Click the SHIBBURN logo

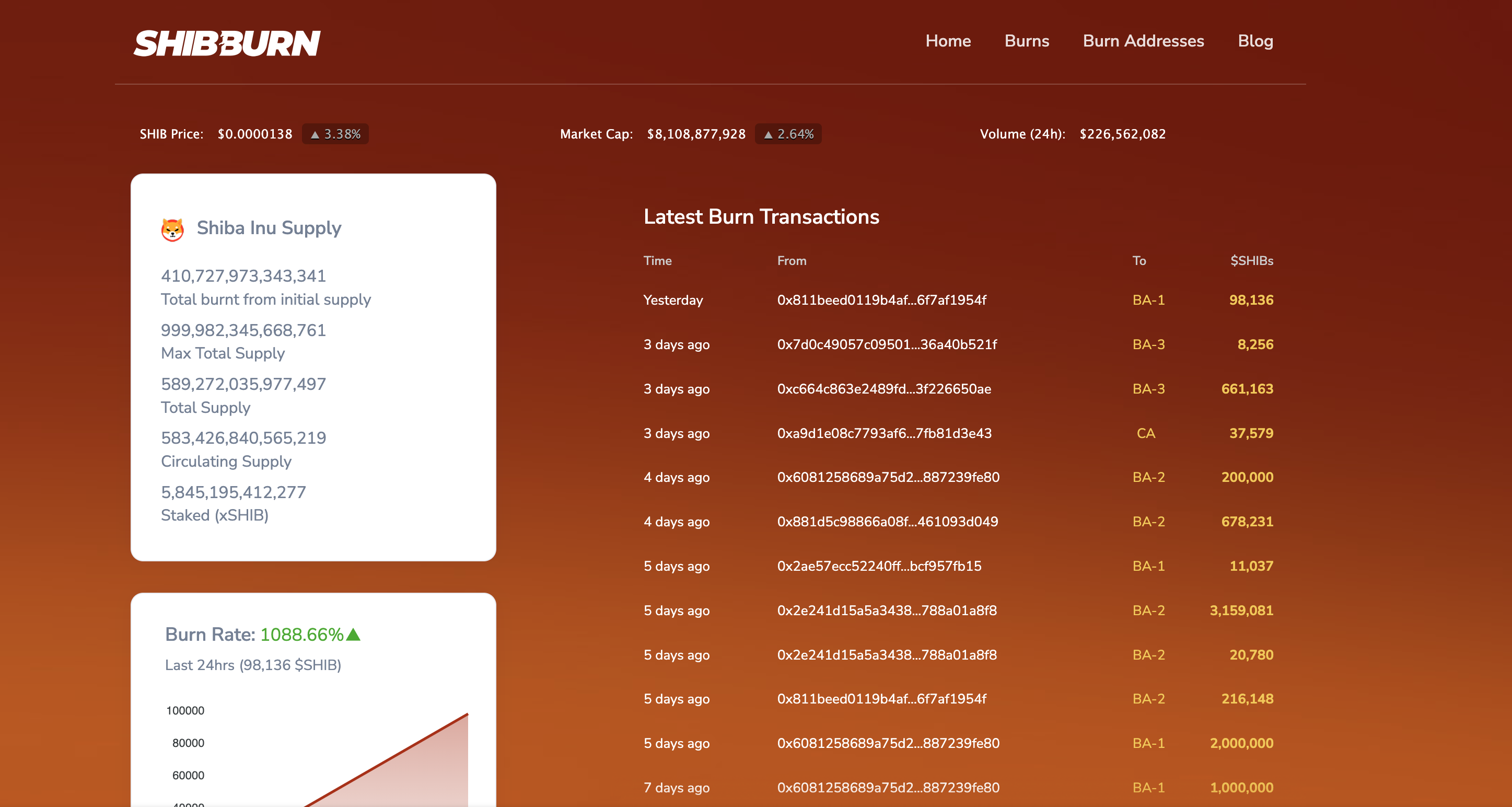227,43
